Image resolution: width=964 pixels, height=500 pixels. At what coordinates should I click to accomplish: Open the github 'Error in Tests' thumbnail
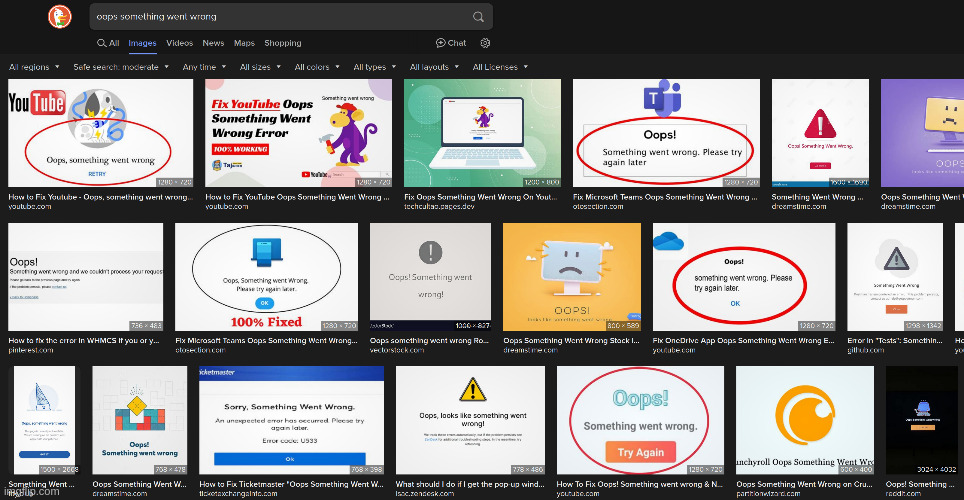[895, 277]
